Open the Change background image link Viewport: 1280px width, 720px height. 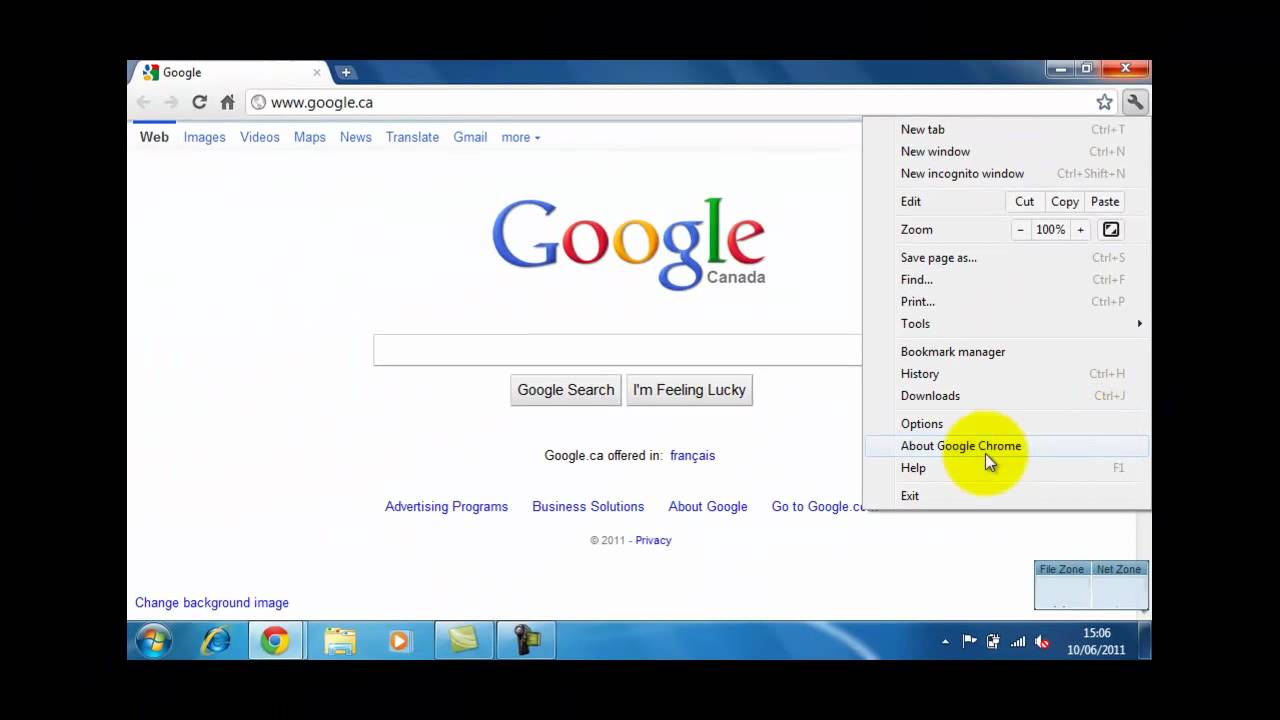click(x=211, y=603)
